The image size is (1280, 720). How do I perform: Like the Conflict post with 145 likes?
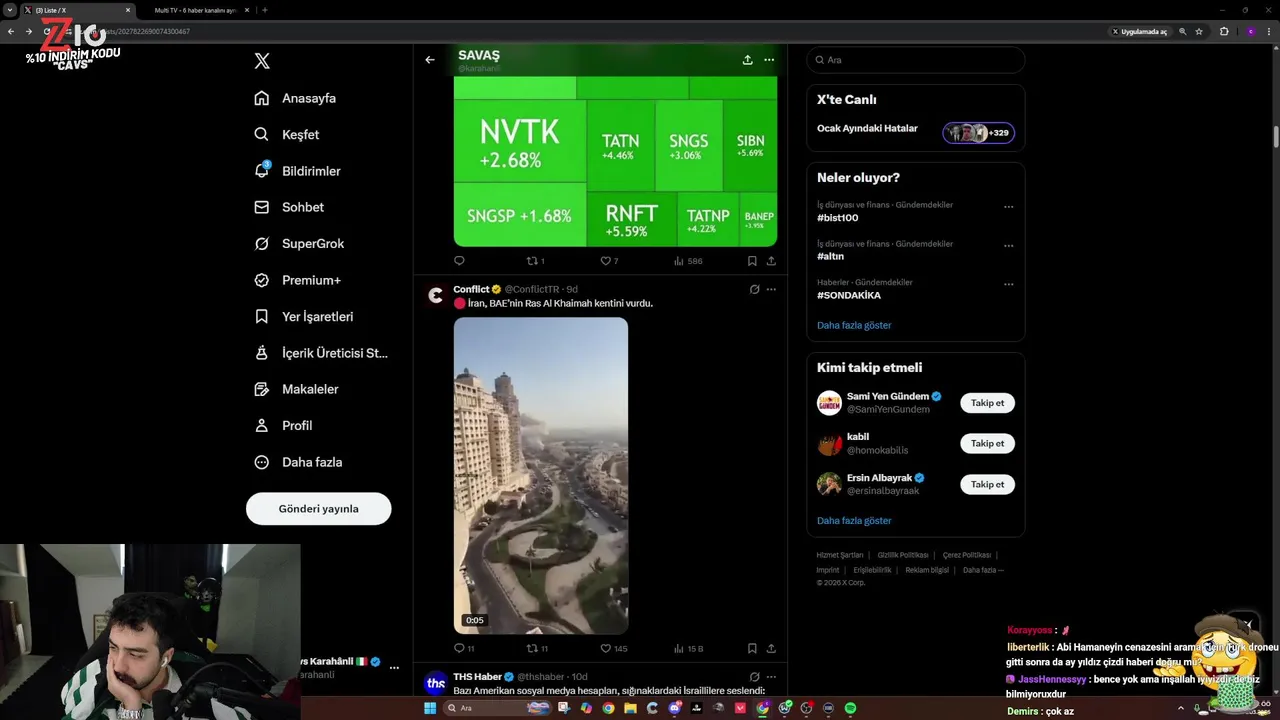coord(613,648)
